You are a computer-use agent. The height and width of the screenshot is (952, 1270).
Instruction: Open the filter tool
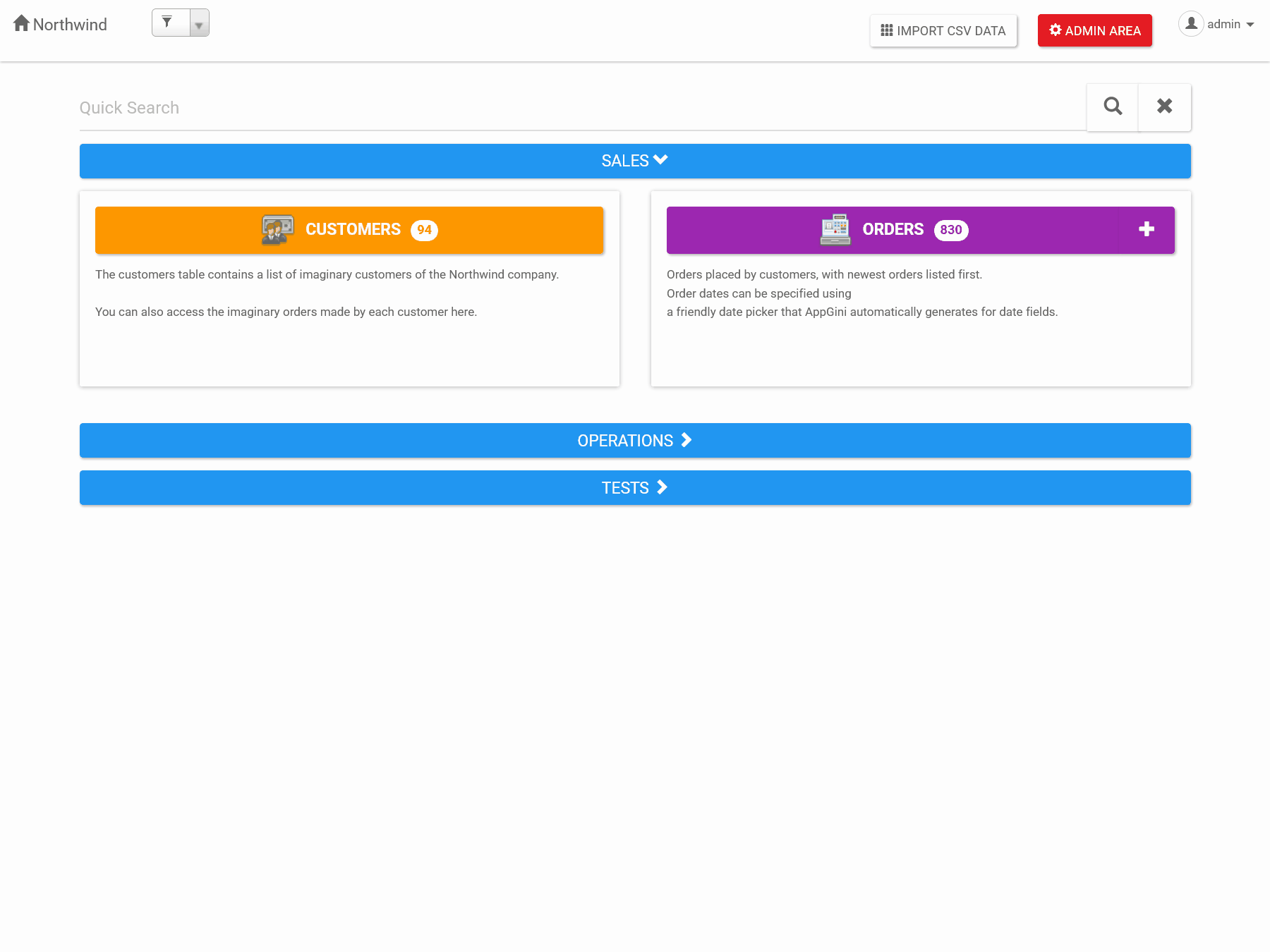[167, 22]
